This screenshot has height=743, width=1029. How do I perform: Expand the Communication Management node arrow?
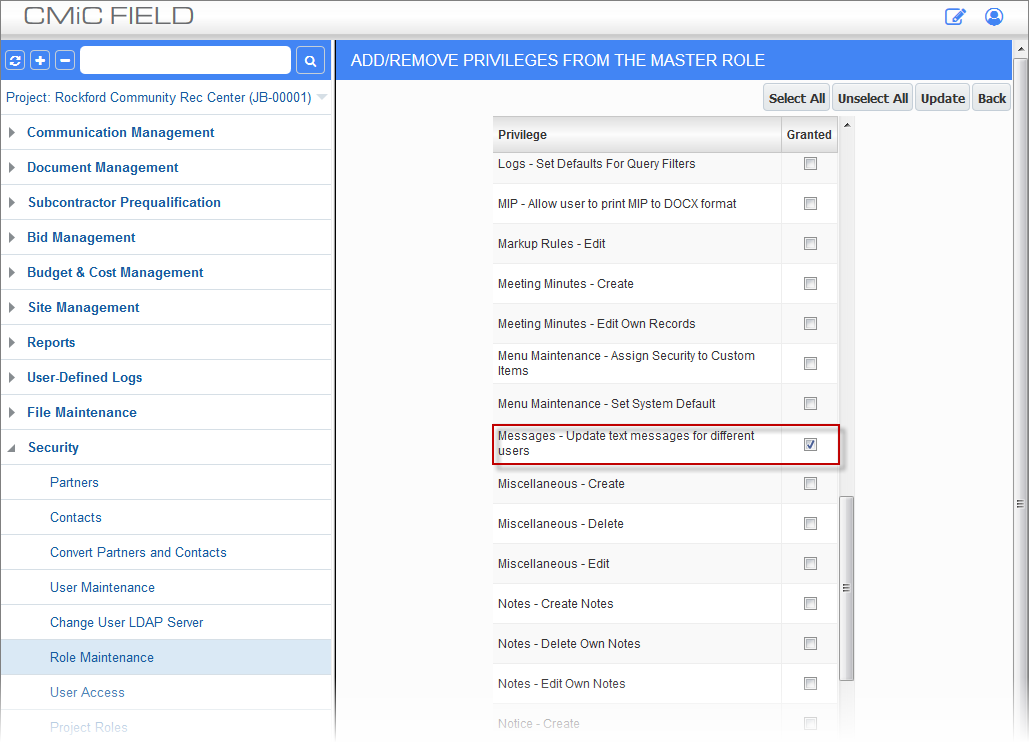click(x=12, y=133)
